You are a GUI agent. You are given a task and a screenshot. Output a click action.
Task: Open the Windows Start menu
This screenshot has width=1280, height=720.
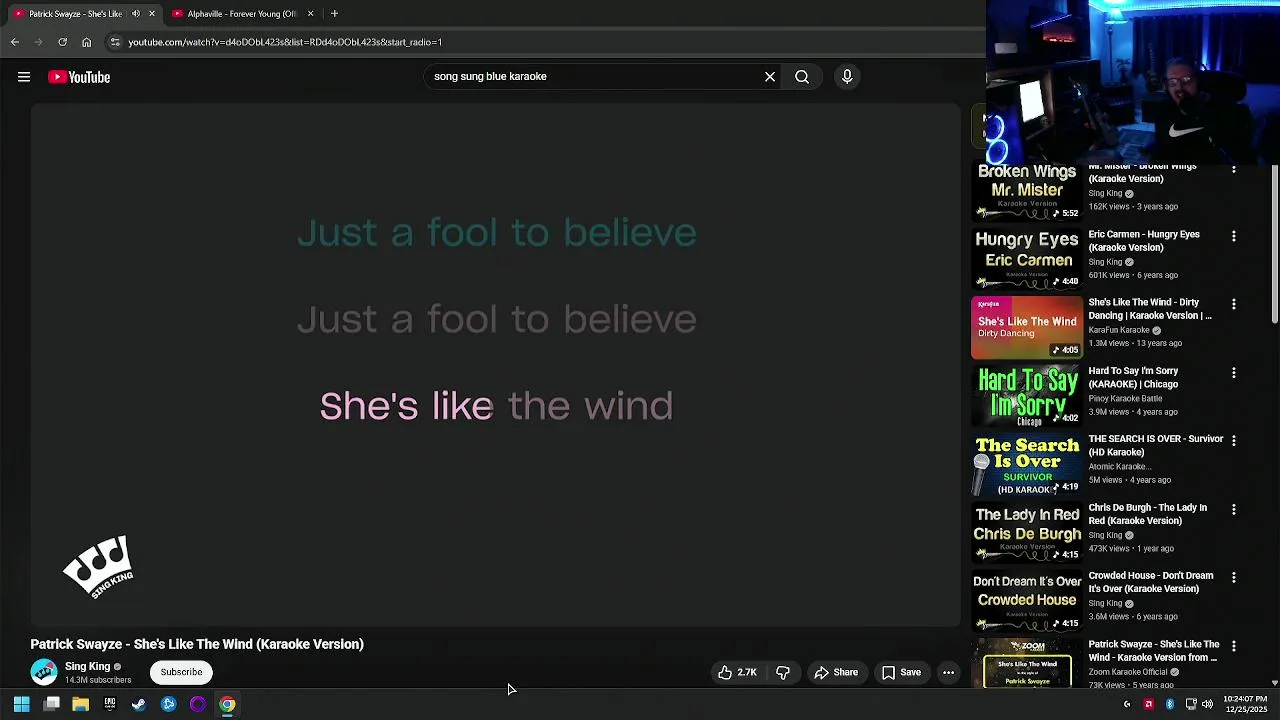21,704
